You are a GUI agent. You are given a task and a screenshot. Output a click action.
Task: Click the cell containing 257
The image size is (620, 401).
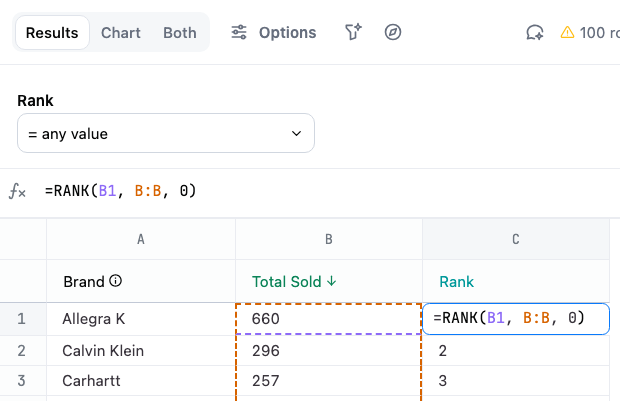coord(328,383)
